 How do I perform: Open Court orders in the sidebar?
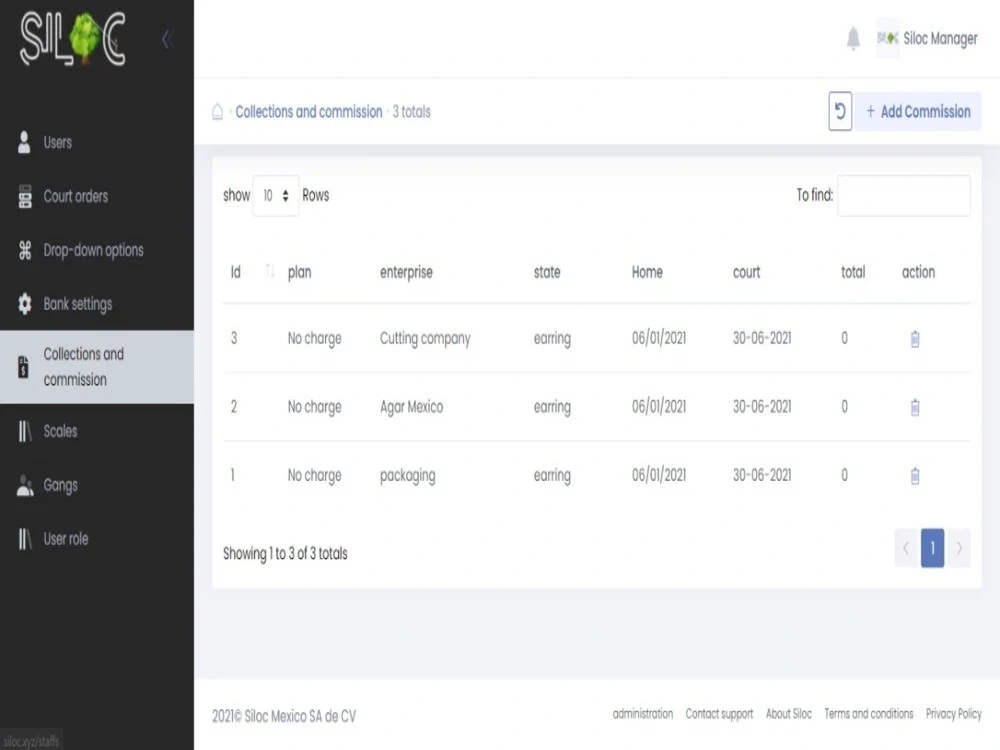pyautogui.click(x=97, y=196)
